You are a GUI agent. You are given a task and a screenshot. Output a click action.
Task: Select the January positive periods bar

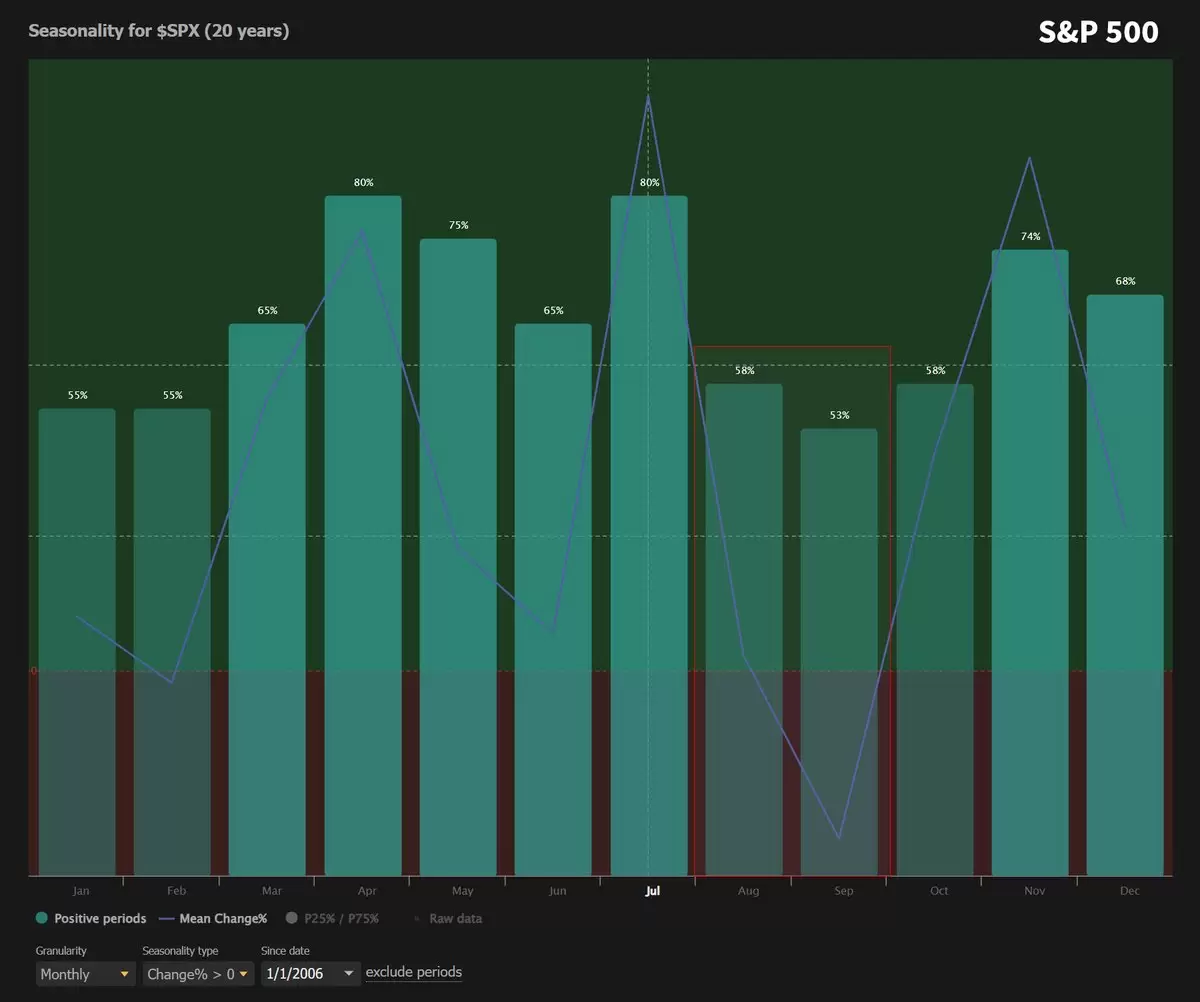click(77, 642)
